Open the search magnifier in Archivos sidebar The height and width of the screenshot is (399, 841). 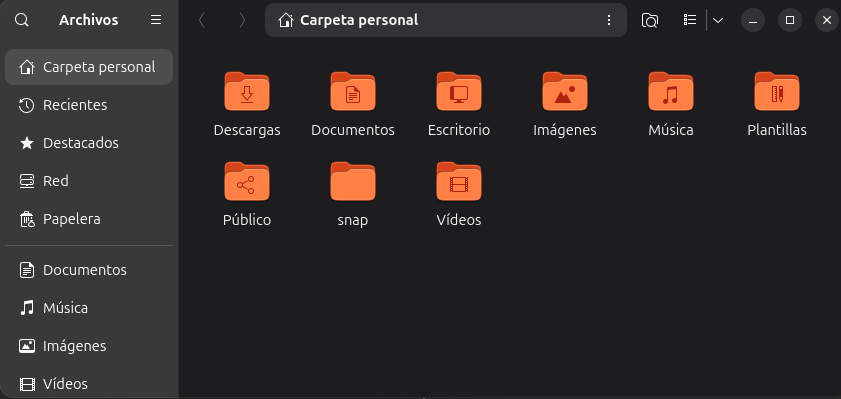click(x=21, y=20)
